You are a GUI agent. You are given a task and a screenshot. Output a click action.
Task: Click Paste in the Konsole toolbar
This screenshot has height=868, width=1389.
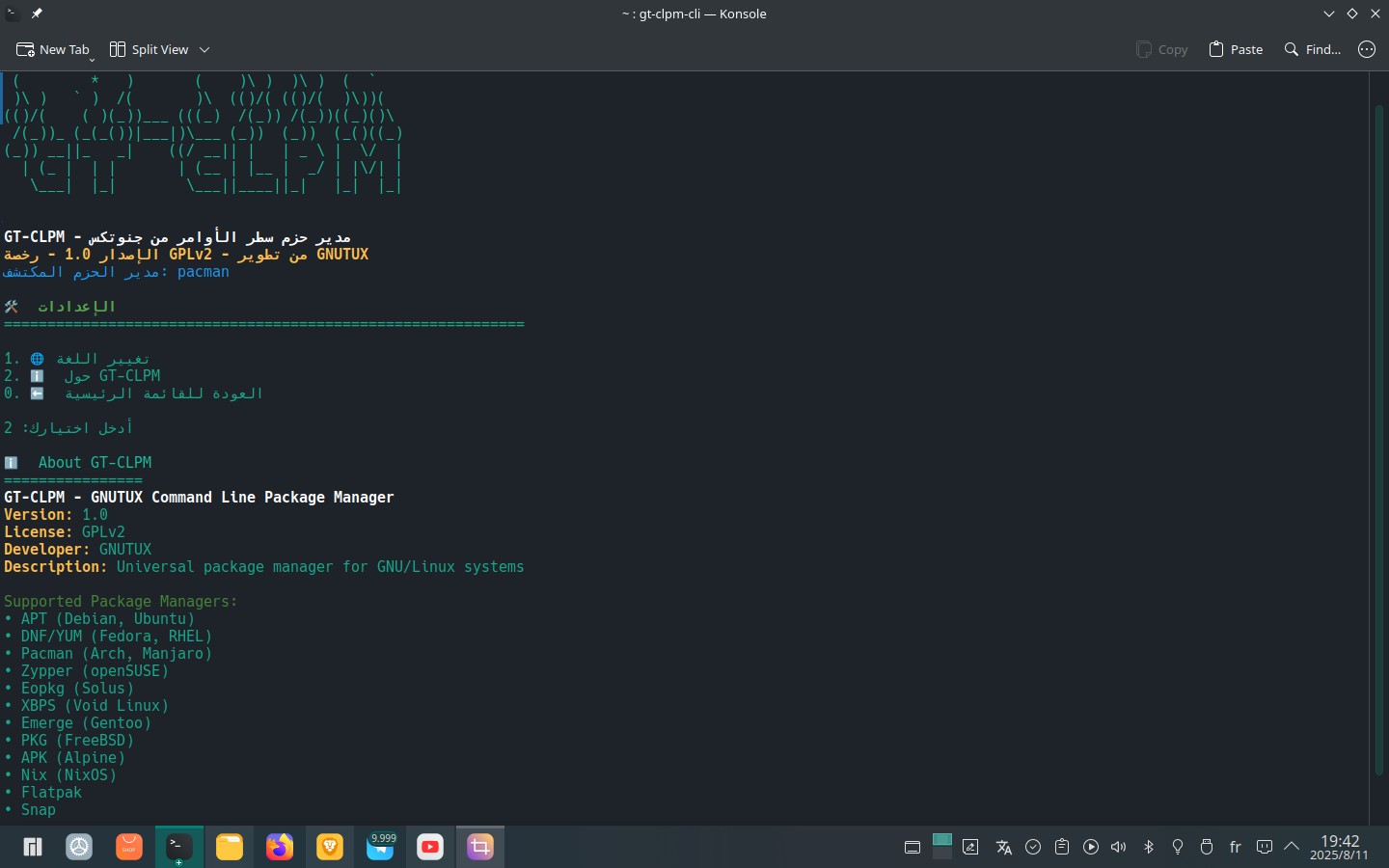pos(1236,49)
